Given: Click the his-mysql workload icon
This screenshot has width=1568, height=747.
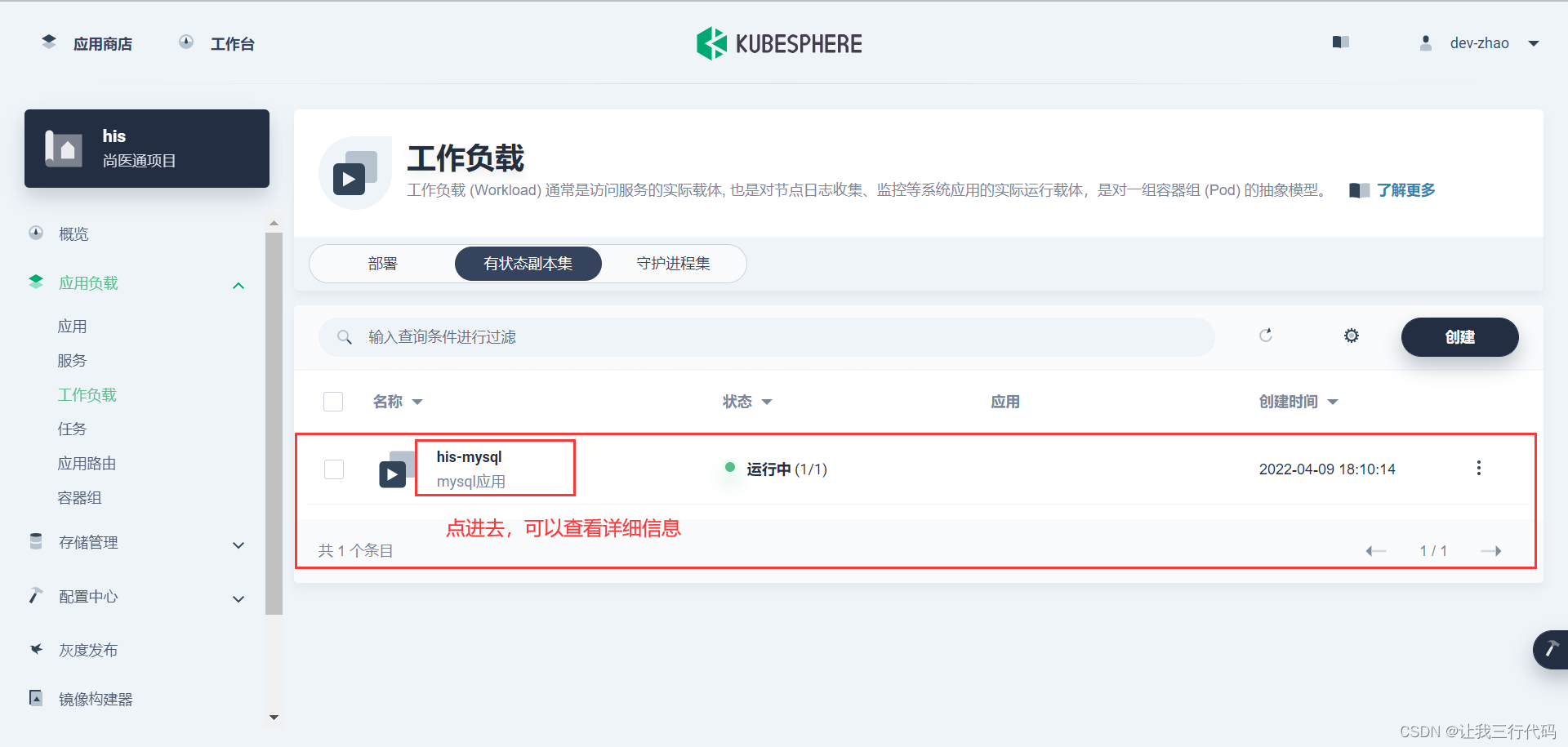Looking at the screenshot, I should click(397, 469).
